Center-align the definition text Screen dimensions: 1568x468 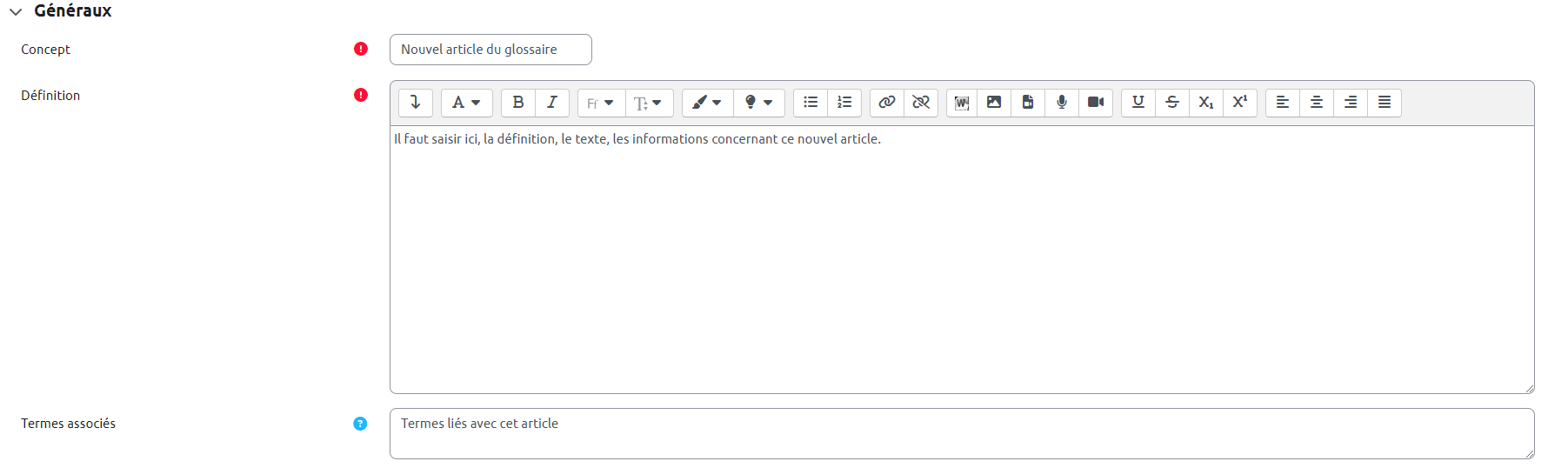[1317, 103]
